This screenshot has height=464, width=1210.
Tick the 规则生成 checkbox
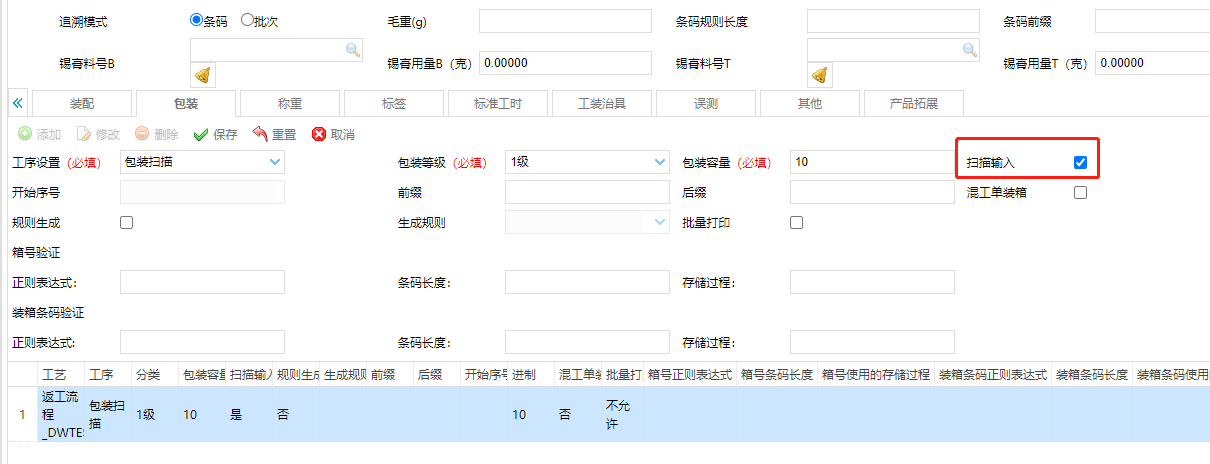(127, 223)
